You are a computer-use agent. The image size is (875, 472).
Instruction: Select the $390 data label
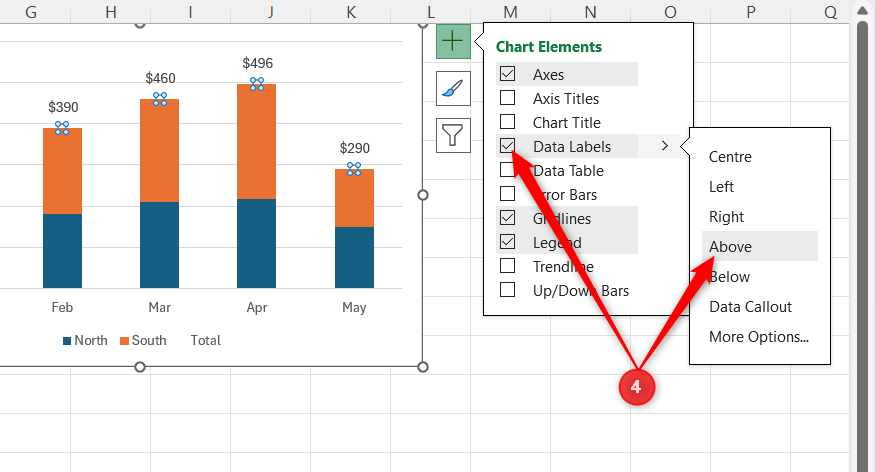63,107
